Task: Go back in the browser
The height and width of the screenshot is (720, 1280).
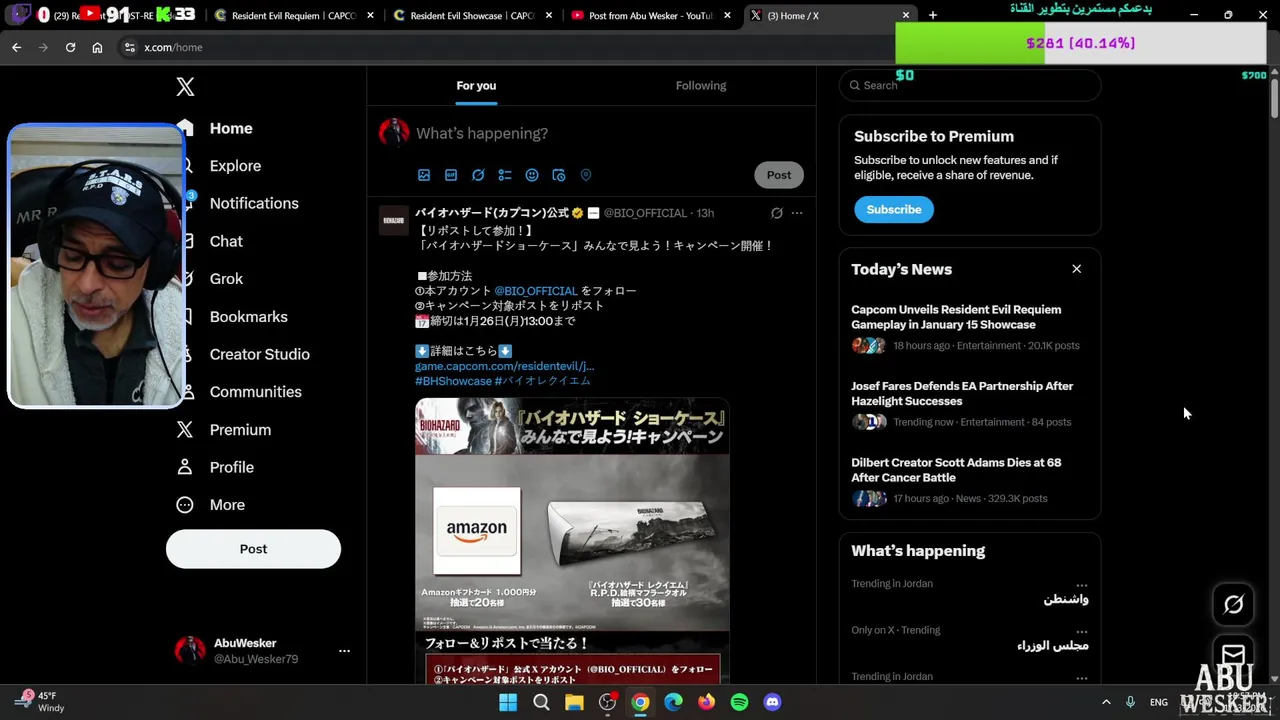Action: [x=16, y=47]
